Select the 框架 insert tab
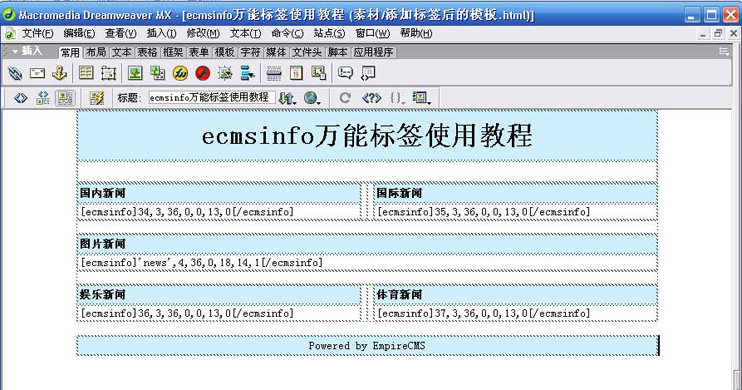 click(x=173, y=52)
